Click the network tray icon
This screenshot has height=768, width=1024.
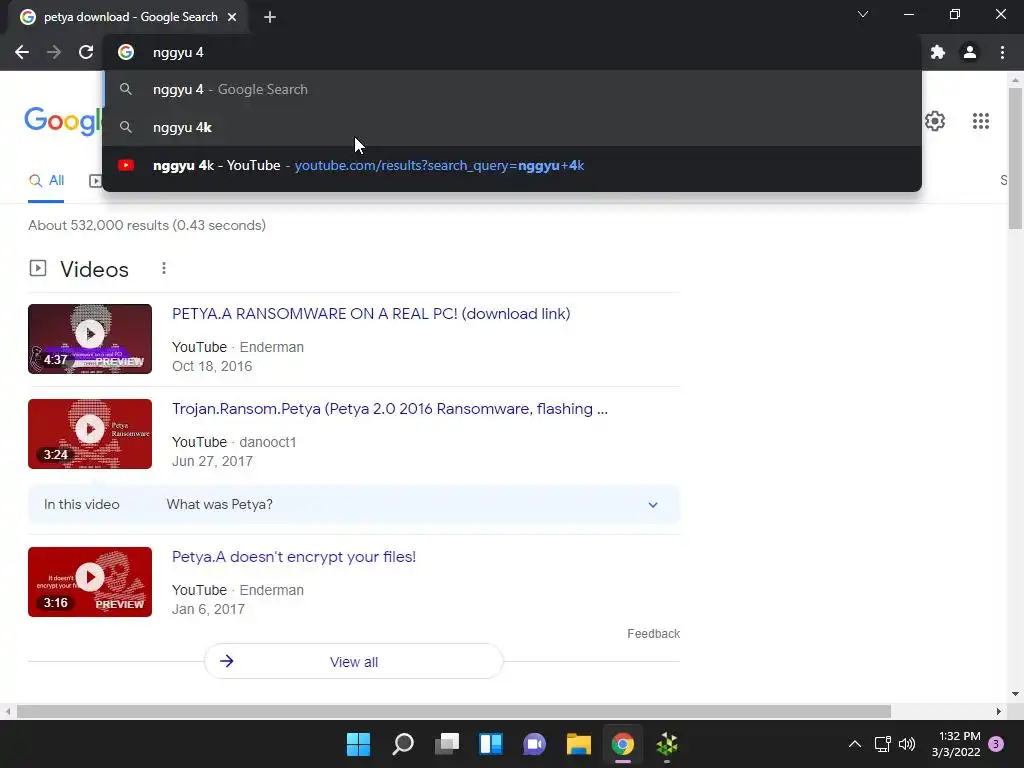coord(882,744)
